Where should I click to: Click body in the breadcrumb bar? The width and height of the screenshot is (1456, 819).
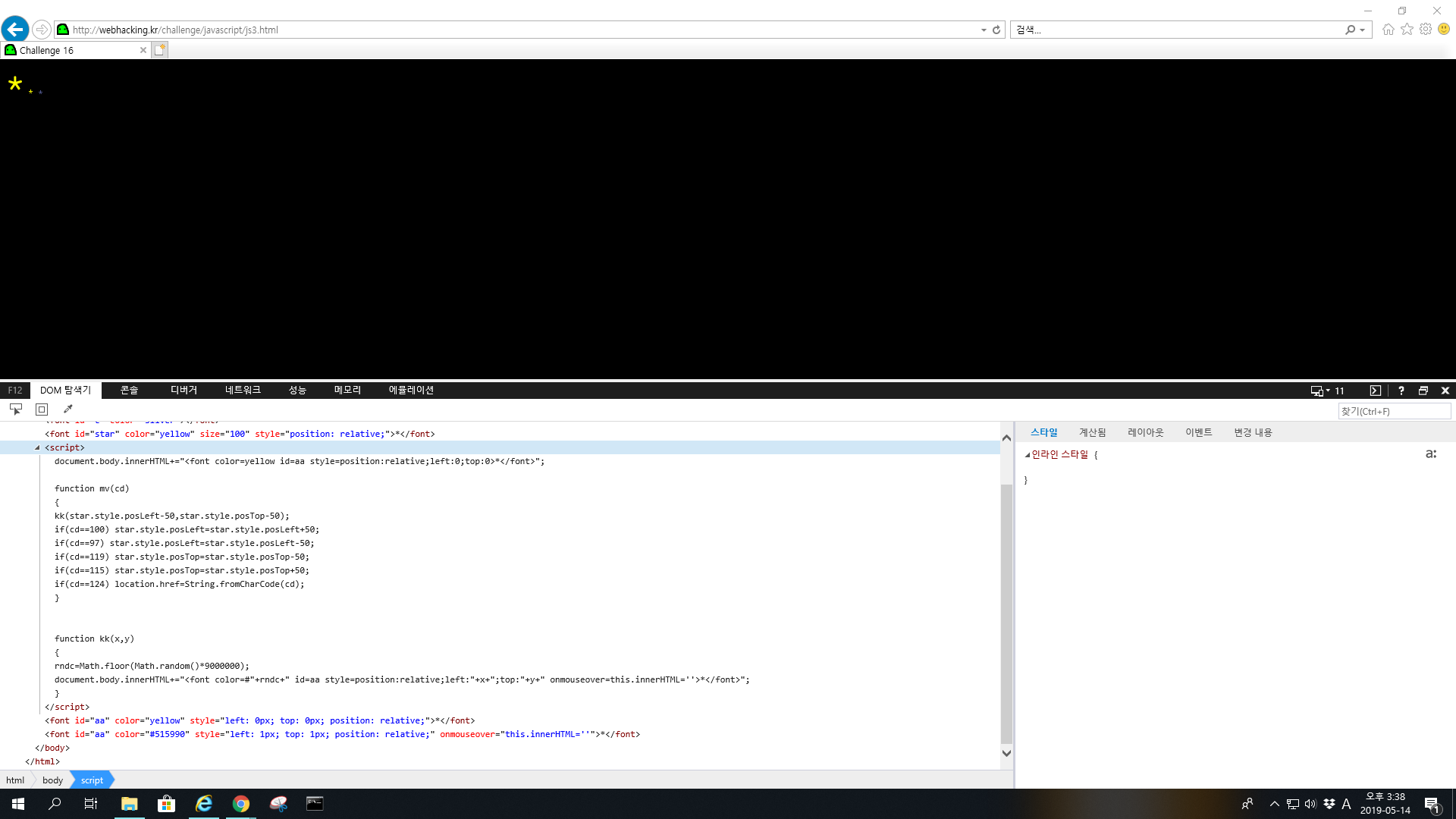[52, 780]
